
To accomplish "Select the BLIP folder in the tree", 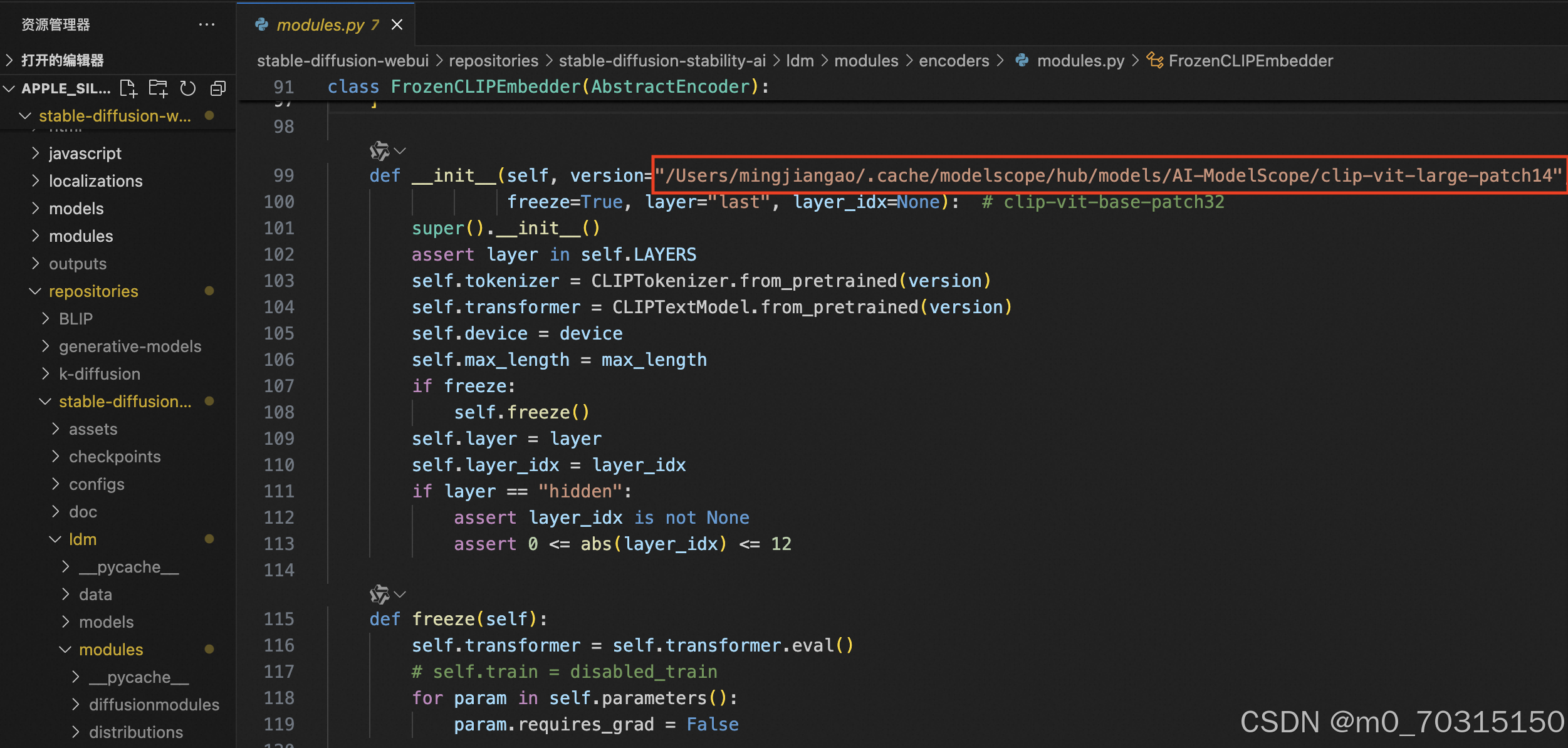I will point(75,318).
